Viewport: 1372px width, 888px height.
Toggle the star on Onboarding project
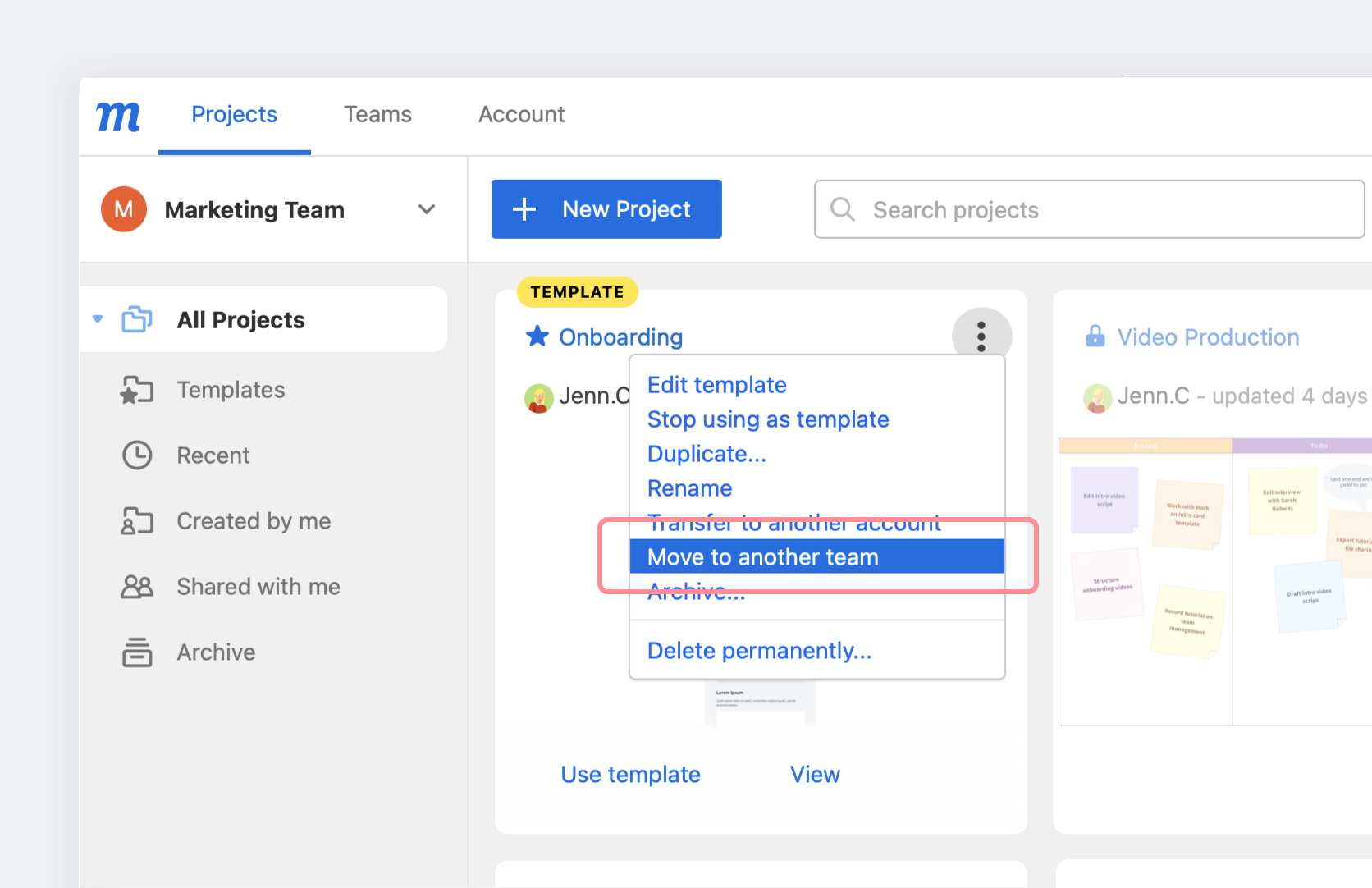537,336
